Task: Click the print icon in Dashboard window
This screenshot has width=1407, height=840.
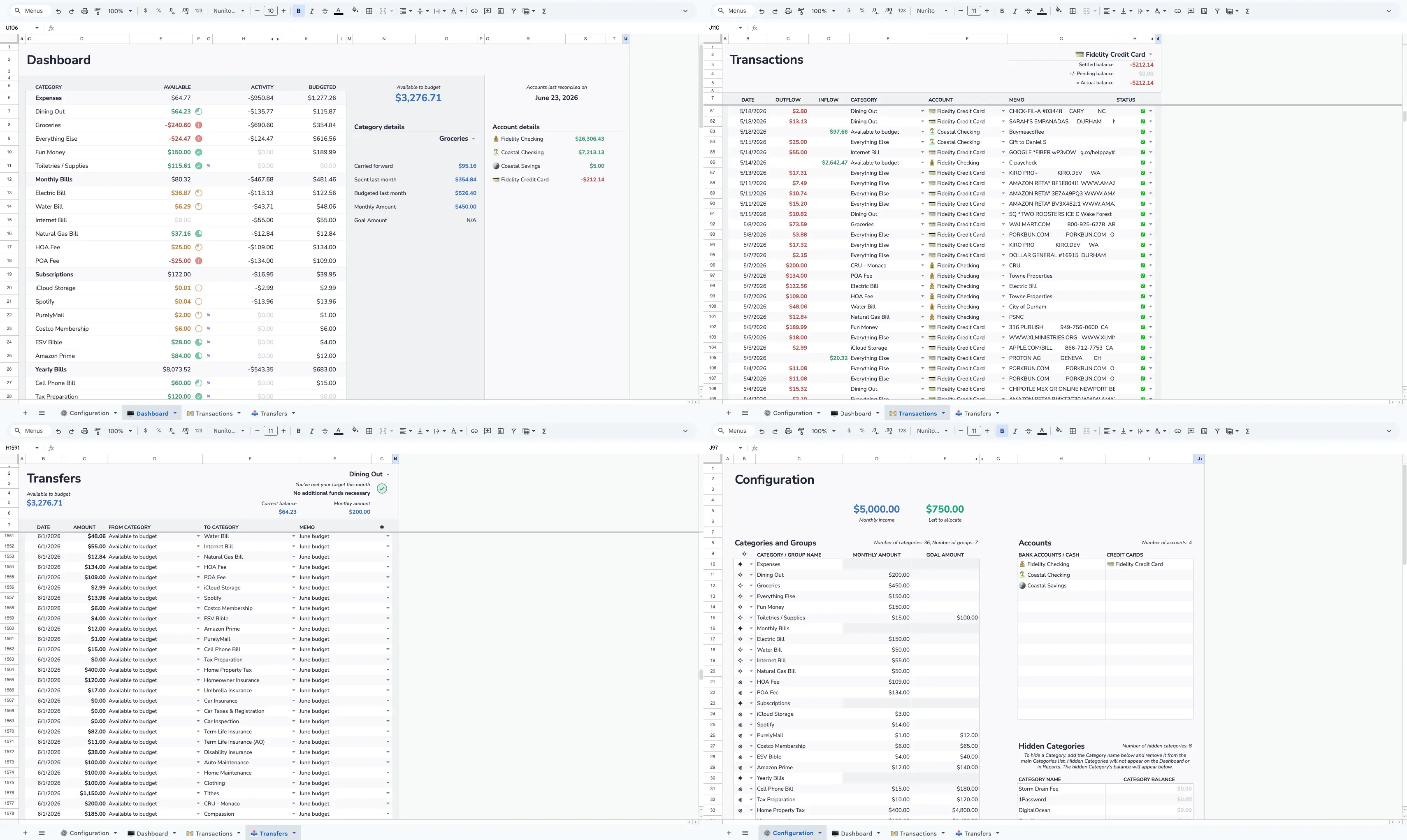Action: click(84, 11)
